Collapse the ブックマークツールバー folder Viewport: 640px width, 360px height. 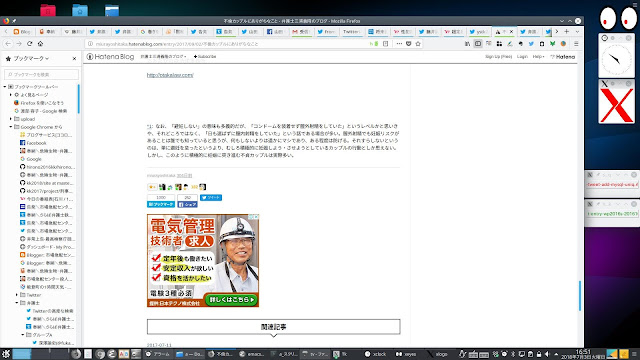(5, 87)
